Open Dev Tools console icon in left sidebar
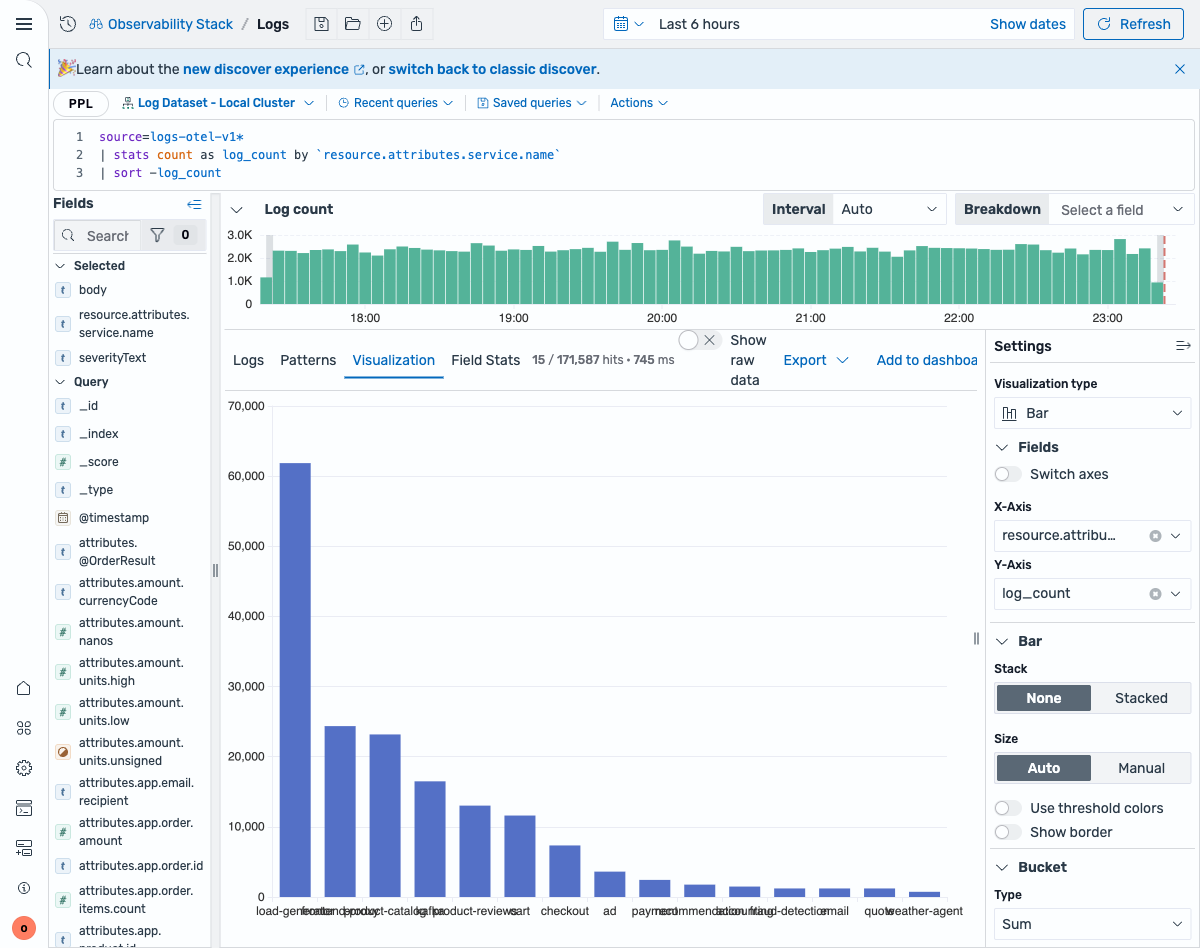The width and height of the screenshot is (1200, 948). click(x=24, y=808)
